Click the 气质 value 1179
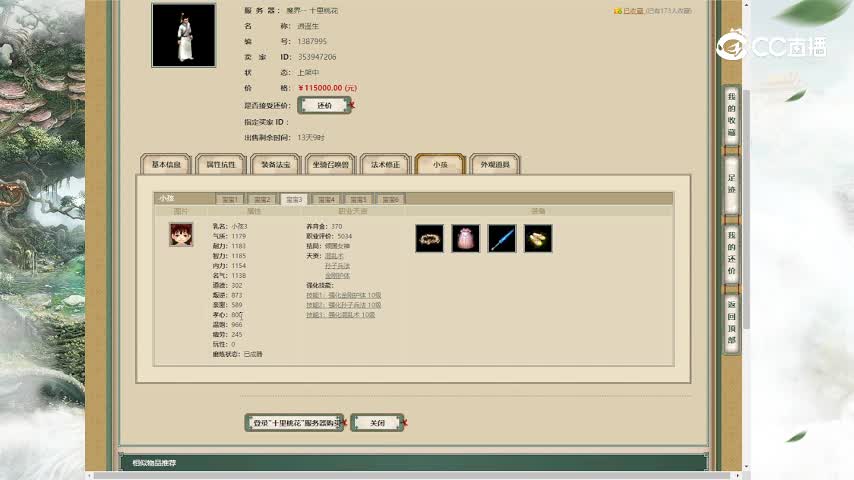854x480 pixels. click(x=239, y=236)
